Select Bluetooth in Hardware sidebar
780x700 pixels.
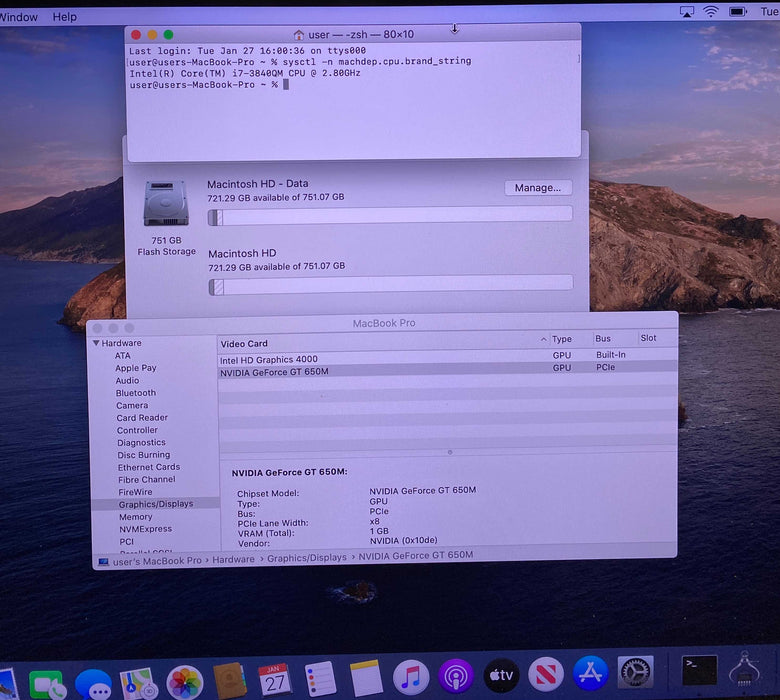point(136,393)
